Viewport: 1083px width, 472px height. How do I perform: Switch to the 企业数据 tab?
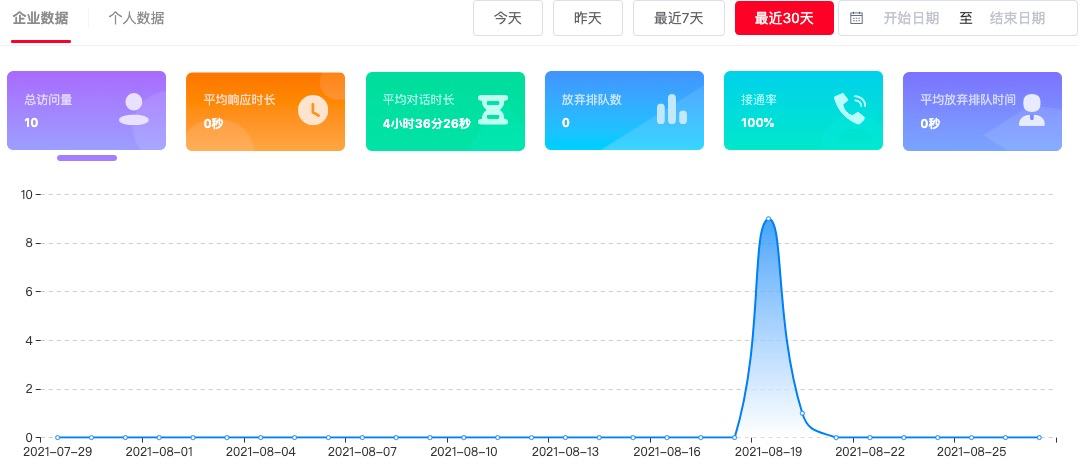tap(41, 19)
